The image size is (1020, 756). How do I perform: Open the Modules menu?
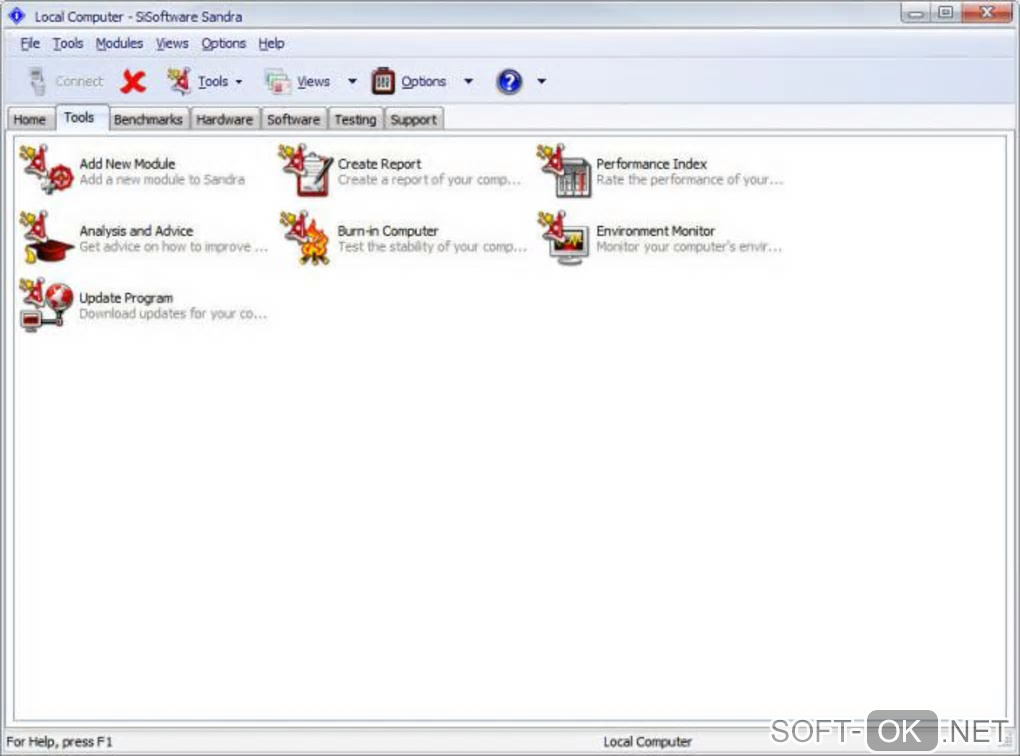(x=119, y=44)
